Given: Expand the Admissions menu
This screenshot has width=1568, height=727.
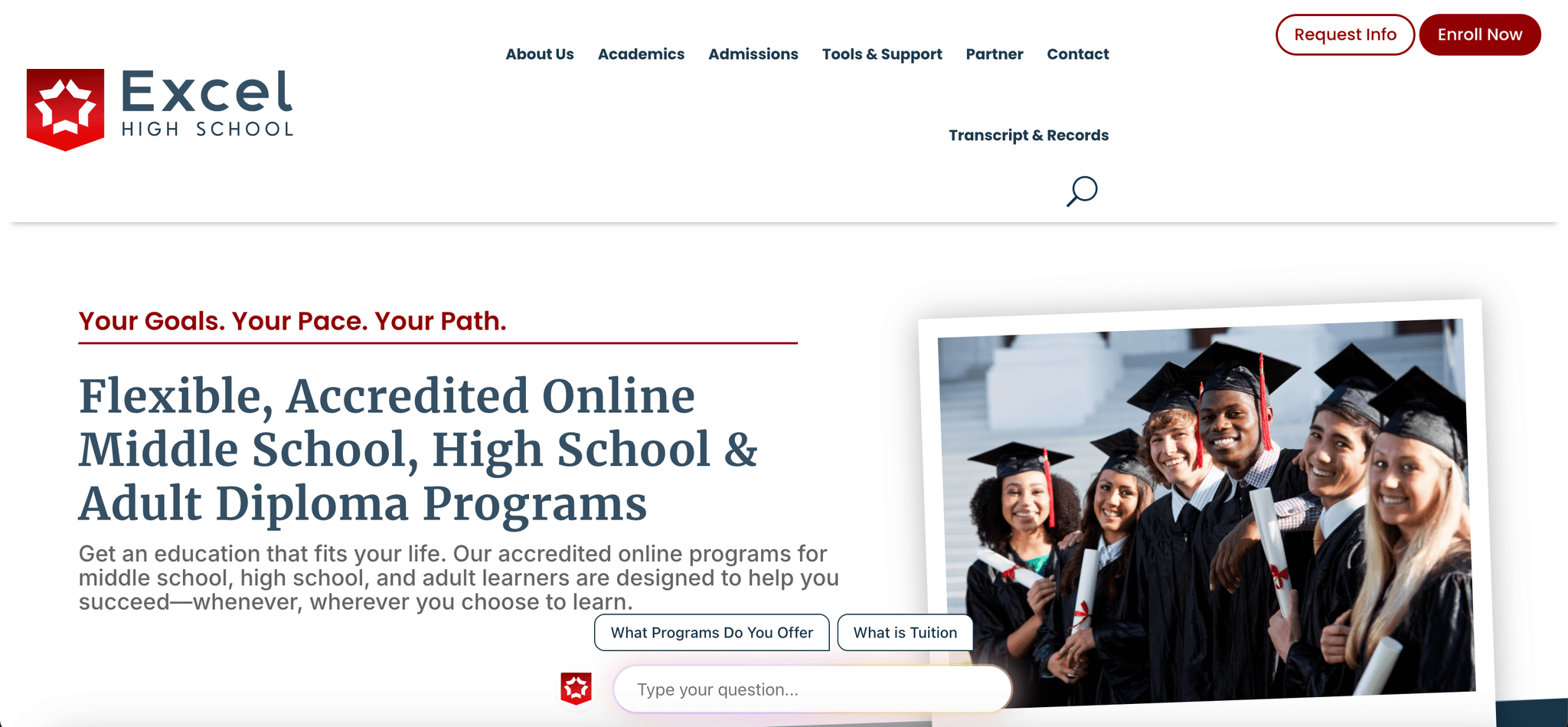Looking at the screenshot, I should click(x=753, y=54).
